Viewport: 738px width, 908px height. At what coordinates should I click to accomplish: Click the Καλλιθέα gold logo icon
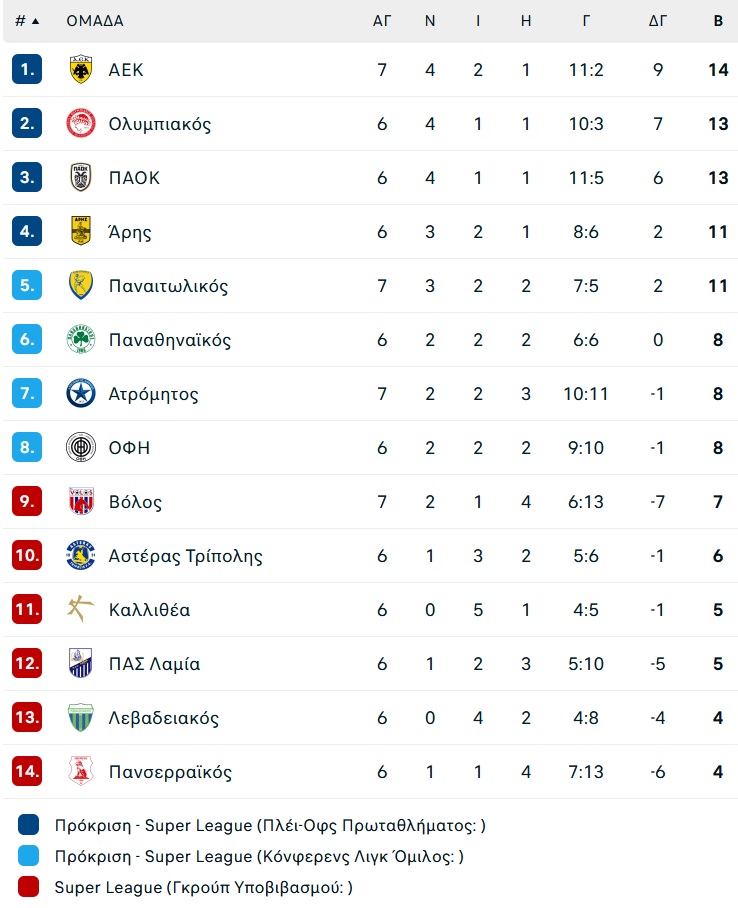[x=81, y=609]
